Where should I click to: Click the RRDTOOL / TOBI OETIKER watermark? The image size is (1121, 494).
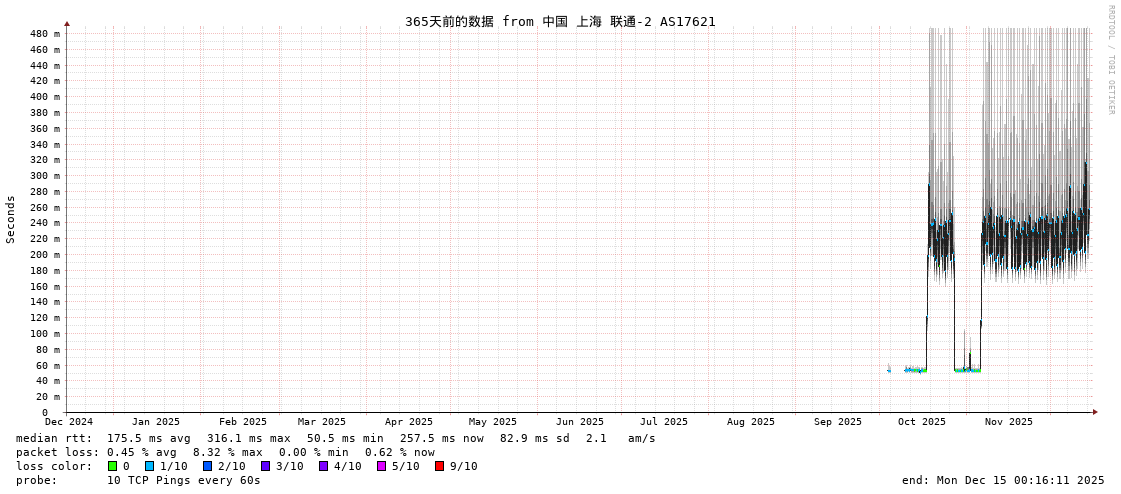(x=1111, y=60)
